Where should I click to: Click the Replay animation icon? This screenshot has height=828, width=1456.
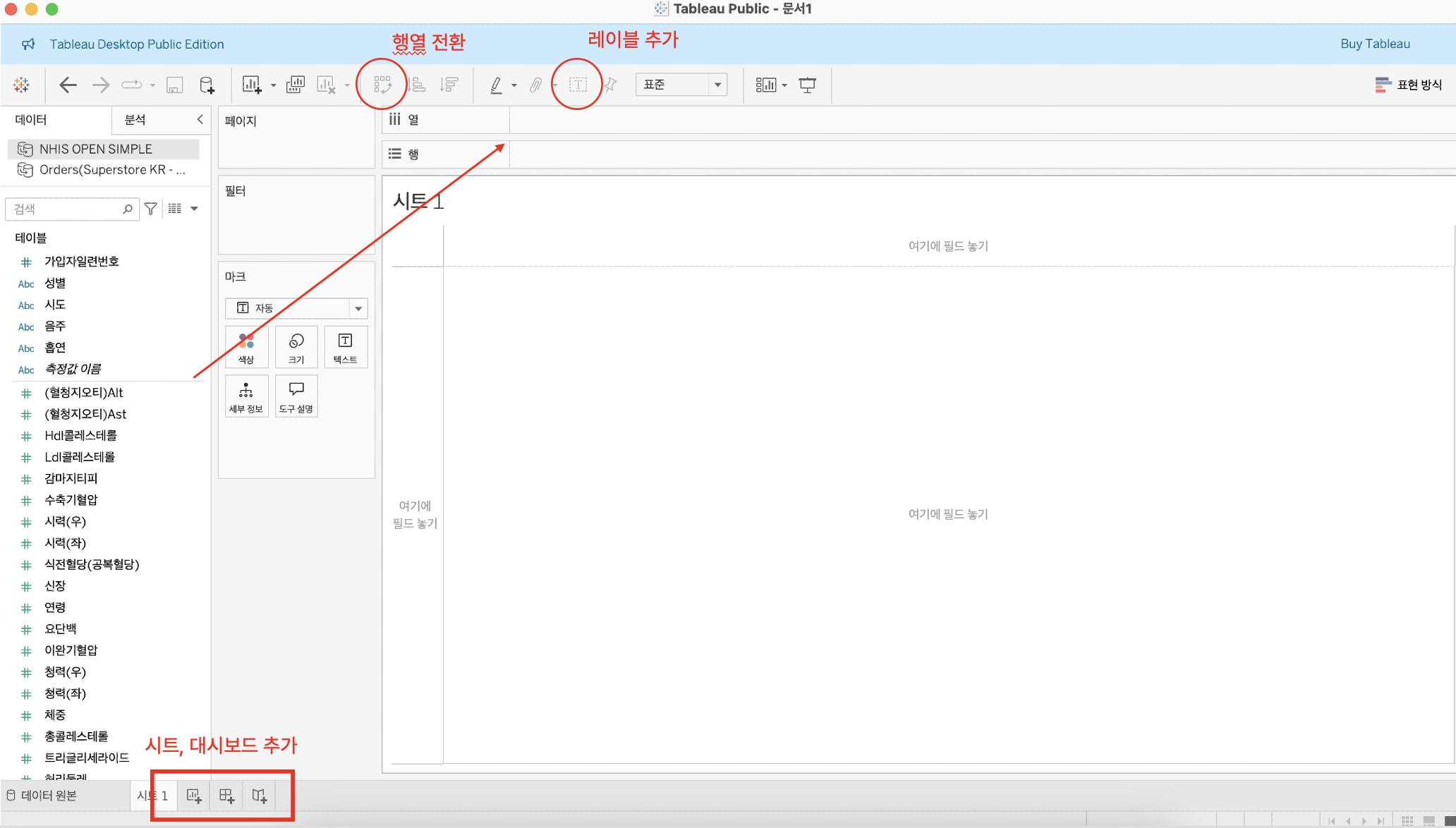(132, 85)
